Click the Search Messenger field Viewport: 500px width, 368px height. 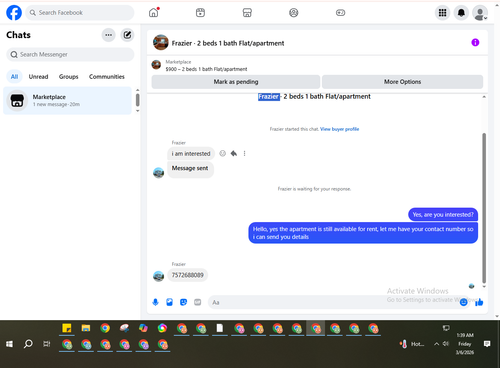click(x=70, y=54)
